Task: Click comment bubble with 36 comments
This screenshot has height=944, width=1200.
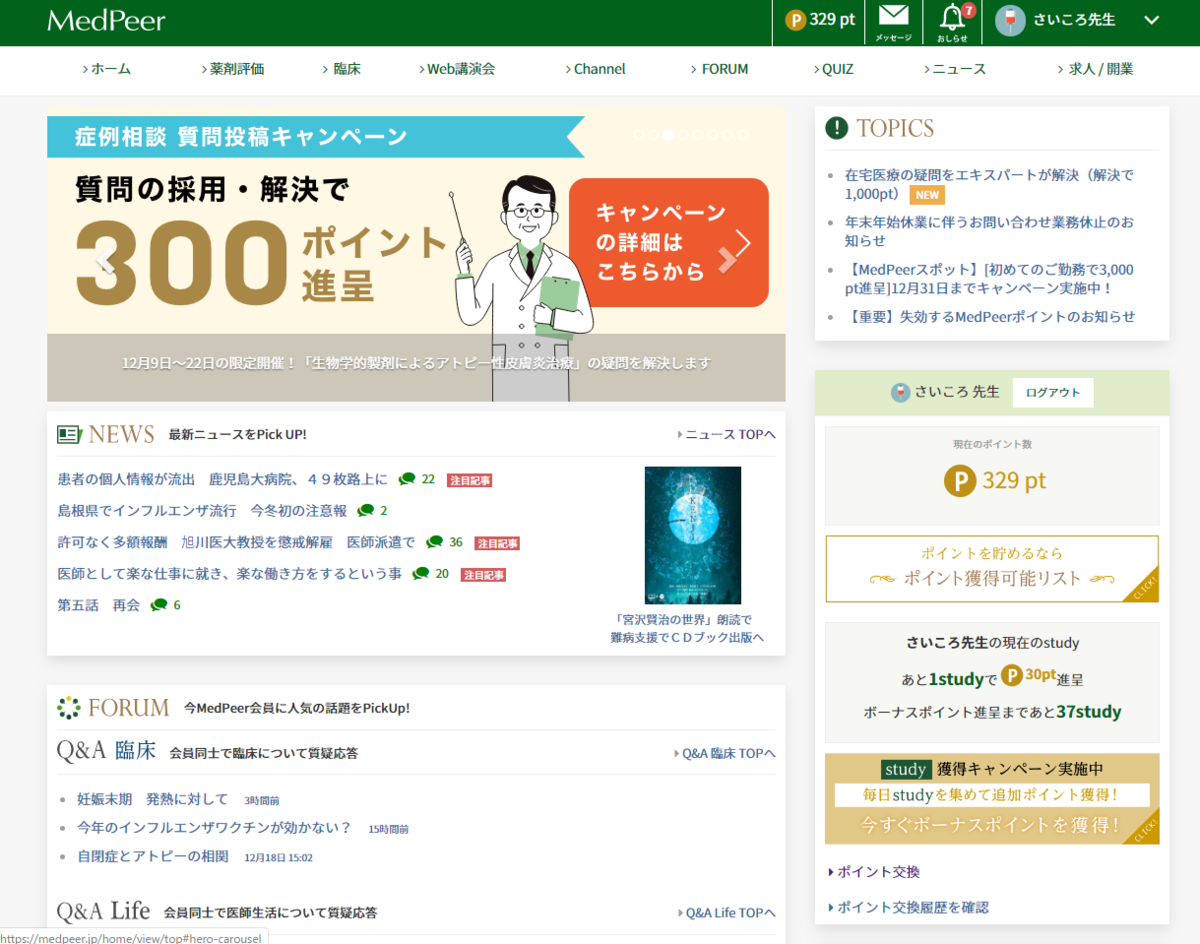Action: 434,542
